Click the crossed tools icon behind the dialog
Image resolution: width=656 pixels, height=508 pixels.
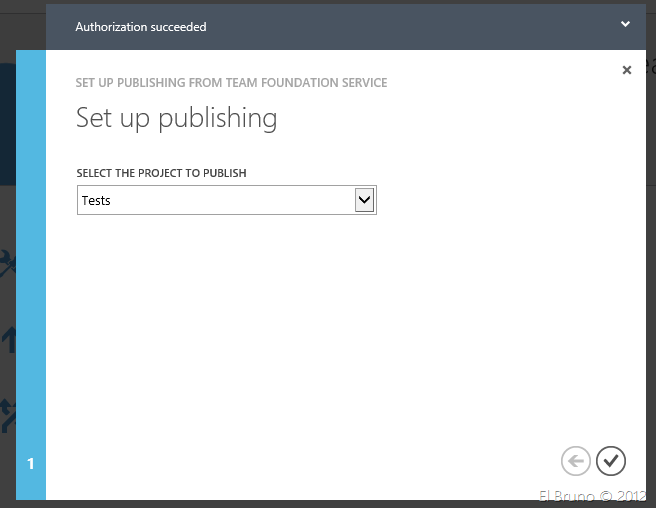point(7,262)
